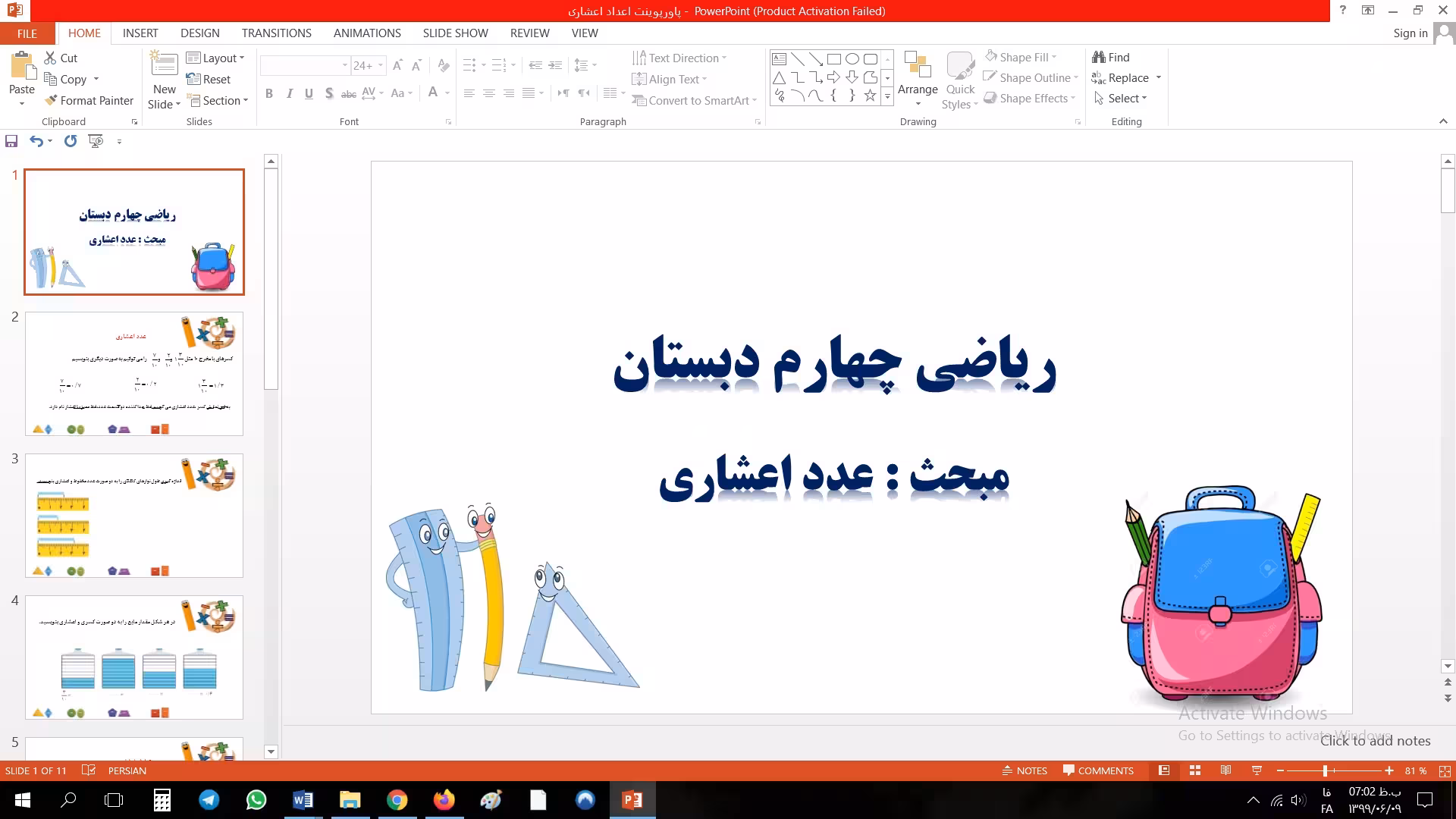Viewport: 1456px width, 819px height.
Task: Click the zoom in plus button
Action: (x=1389, y=770)
